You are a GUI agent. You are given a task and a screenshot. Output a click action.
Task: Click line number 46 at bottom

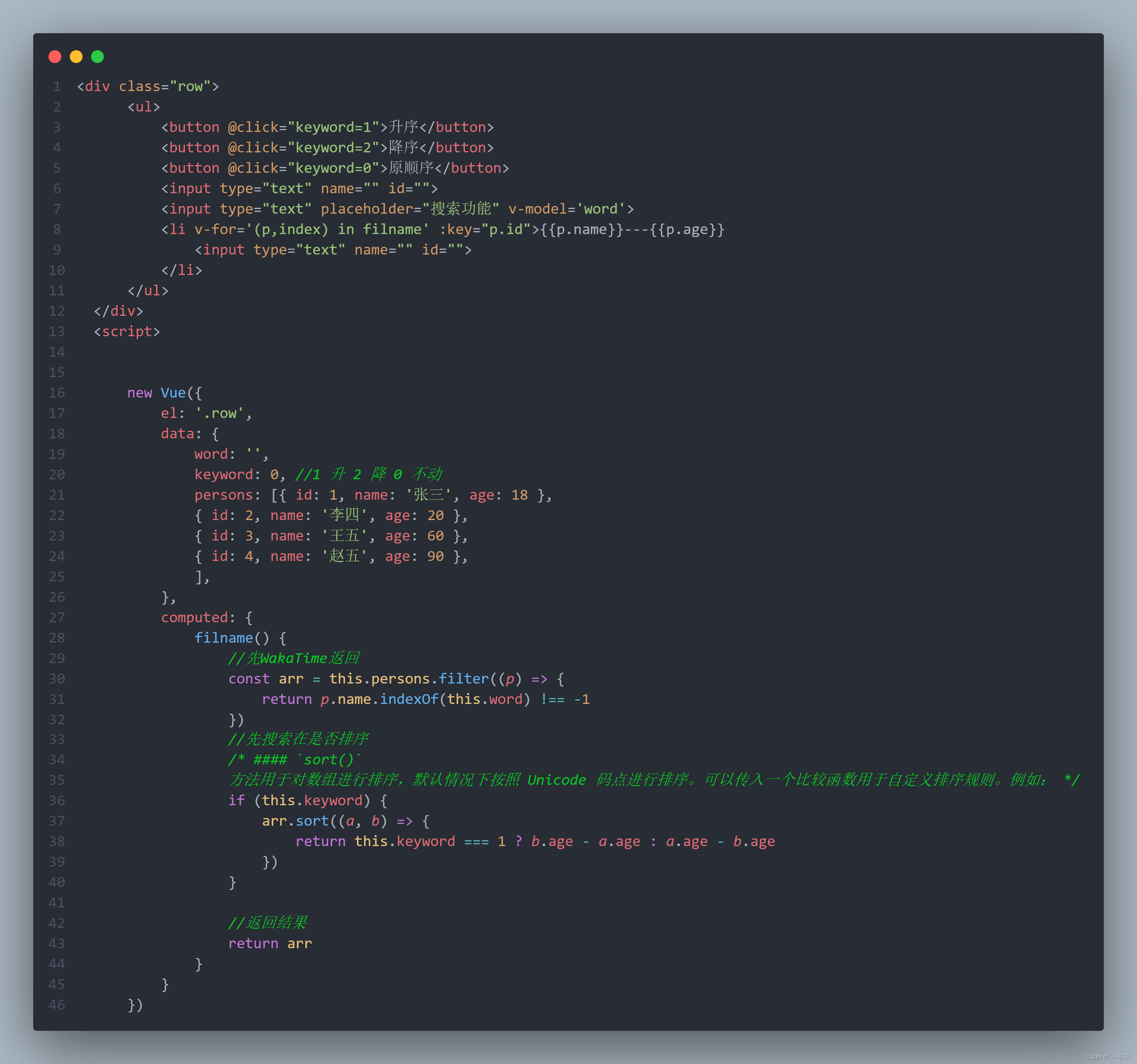[x=57, y=1005]
